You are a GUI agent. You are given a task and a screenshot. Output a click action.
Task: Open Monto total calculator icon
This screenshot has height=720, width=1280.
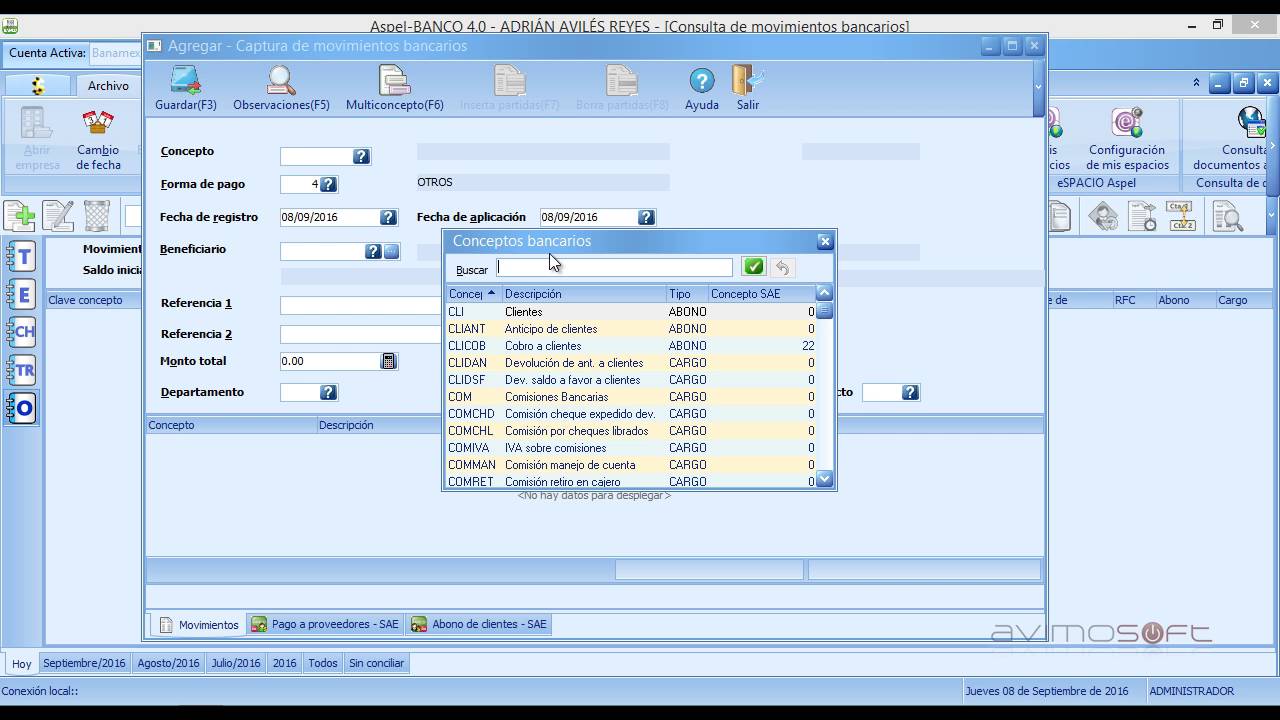389,361
